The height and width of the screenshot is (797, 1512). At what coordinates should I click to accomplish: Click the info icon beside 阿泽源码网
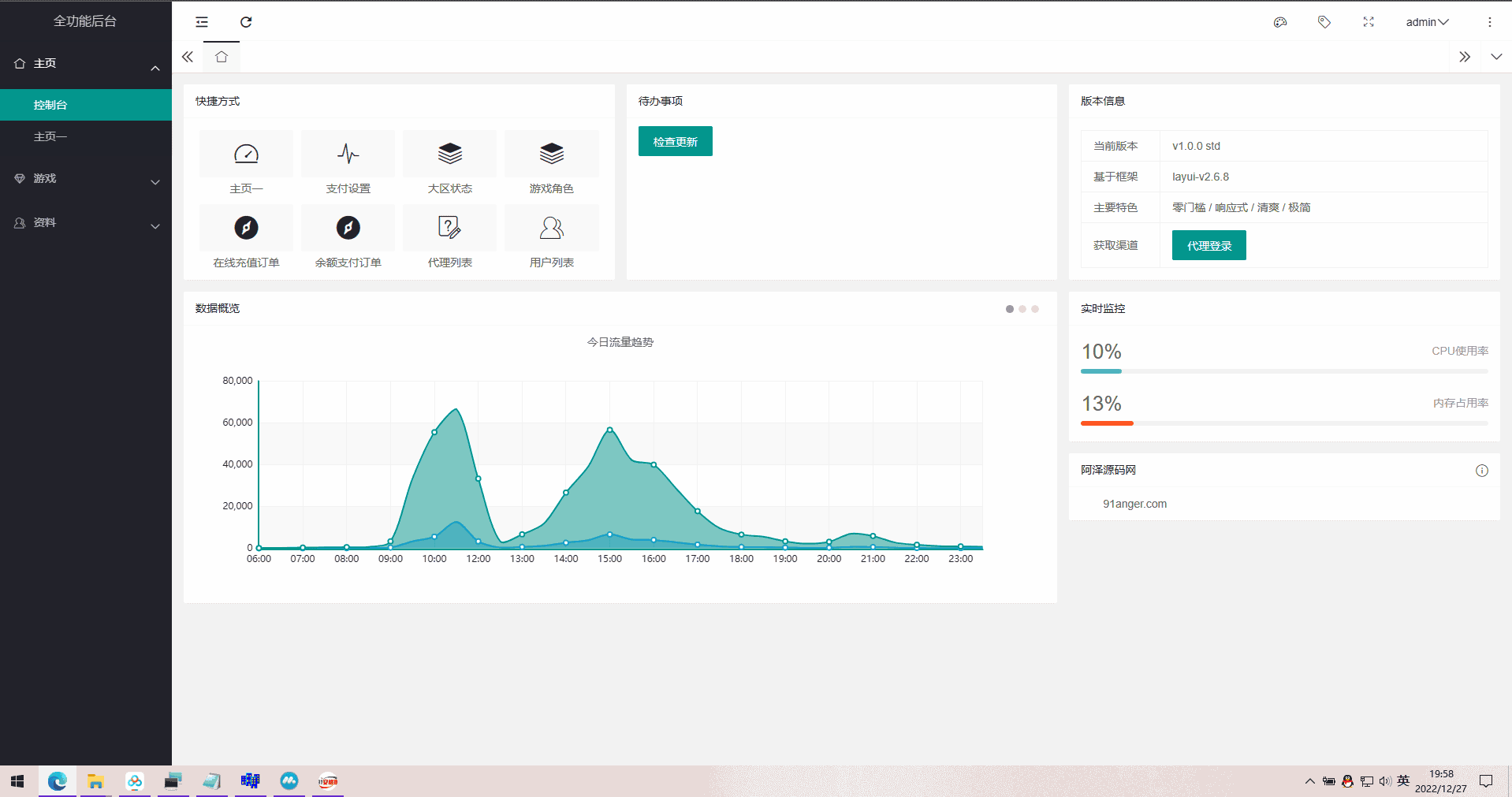click(x=1482, y=471)
